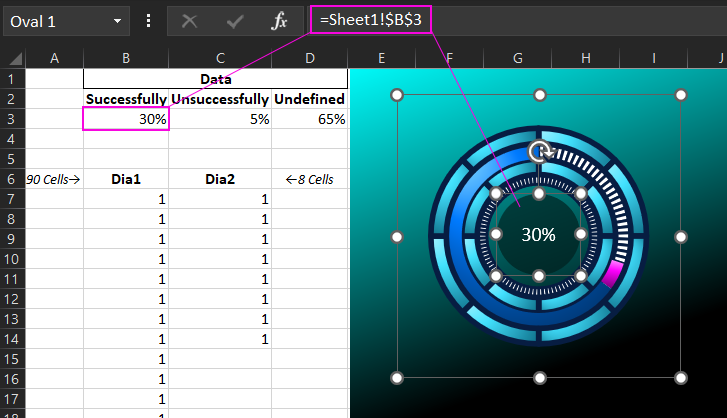This screenshot has width=727, height=418.
Task: Click the three-dot name box resize handle
Action: tap(149, 20)
